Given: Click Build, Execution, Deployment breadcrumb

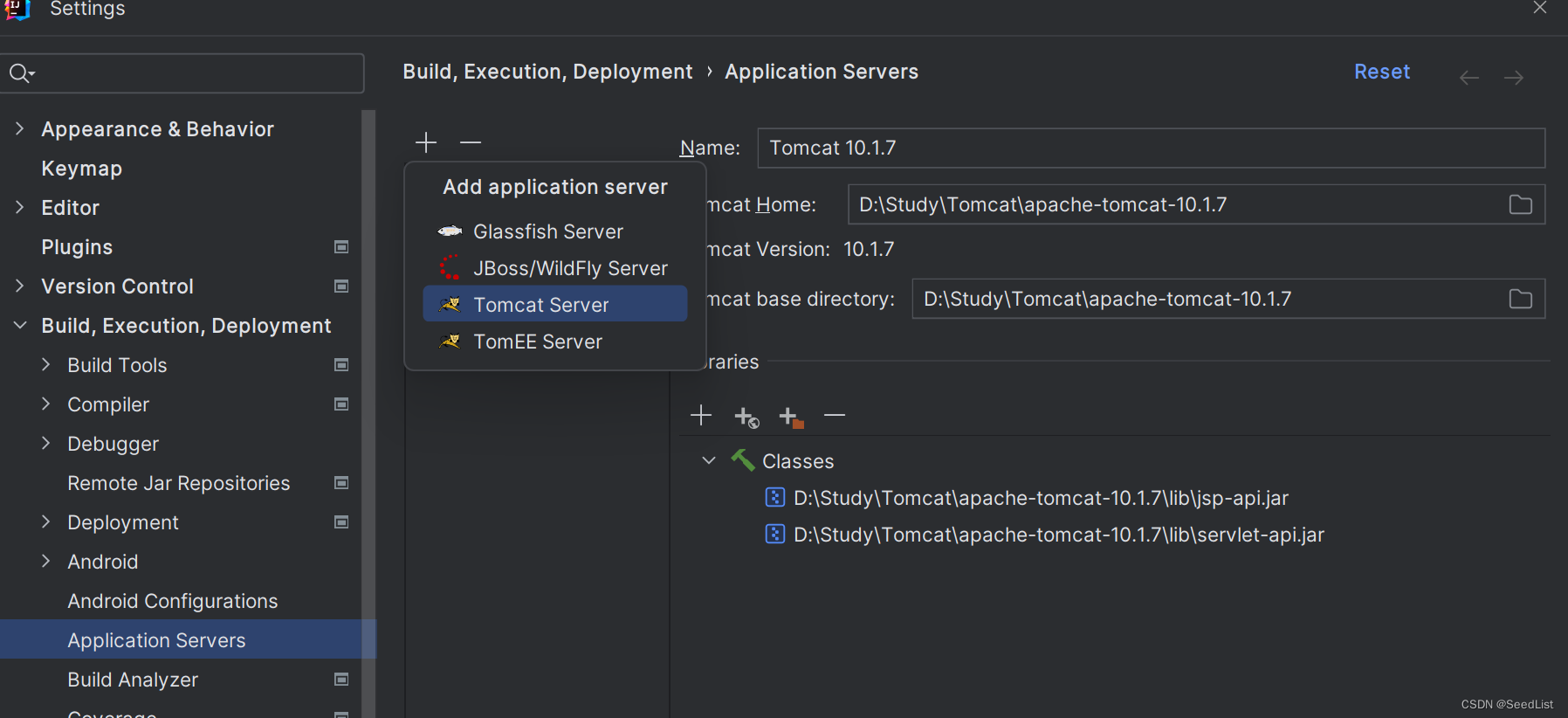Looking at the screenshot, I should [x=547, y=72].
